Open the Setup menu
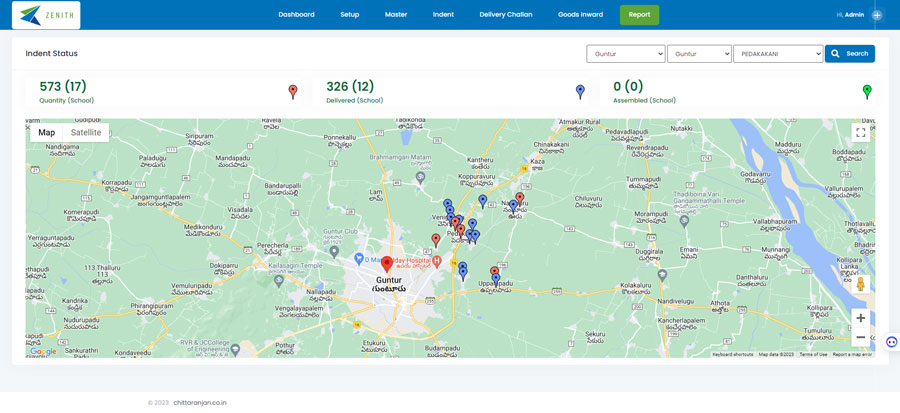Image resolution: width=900 pixels, height=413 pixels. point(350,15)
